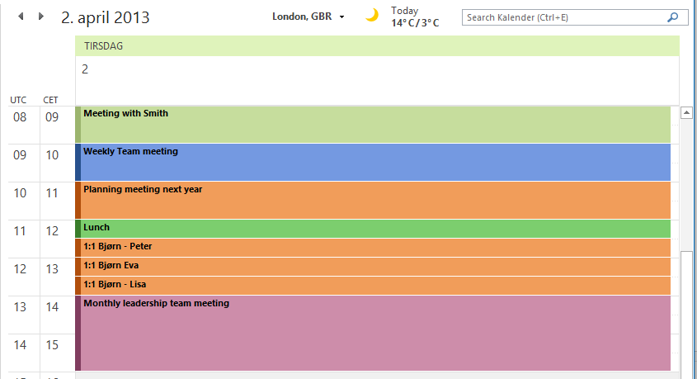Viewport: 697px width, 379px height.
Task: Go to previous day with back arrow
Action: point(20,16)
